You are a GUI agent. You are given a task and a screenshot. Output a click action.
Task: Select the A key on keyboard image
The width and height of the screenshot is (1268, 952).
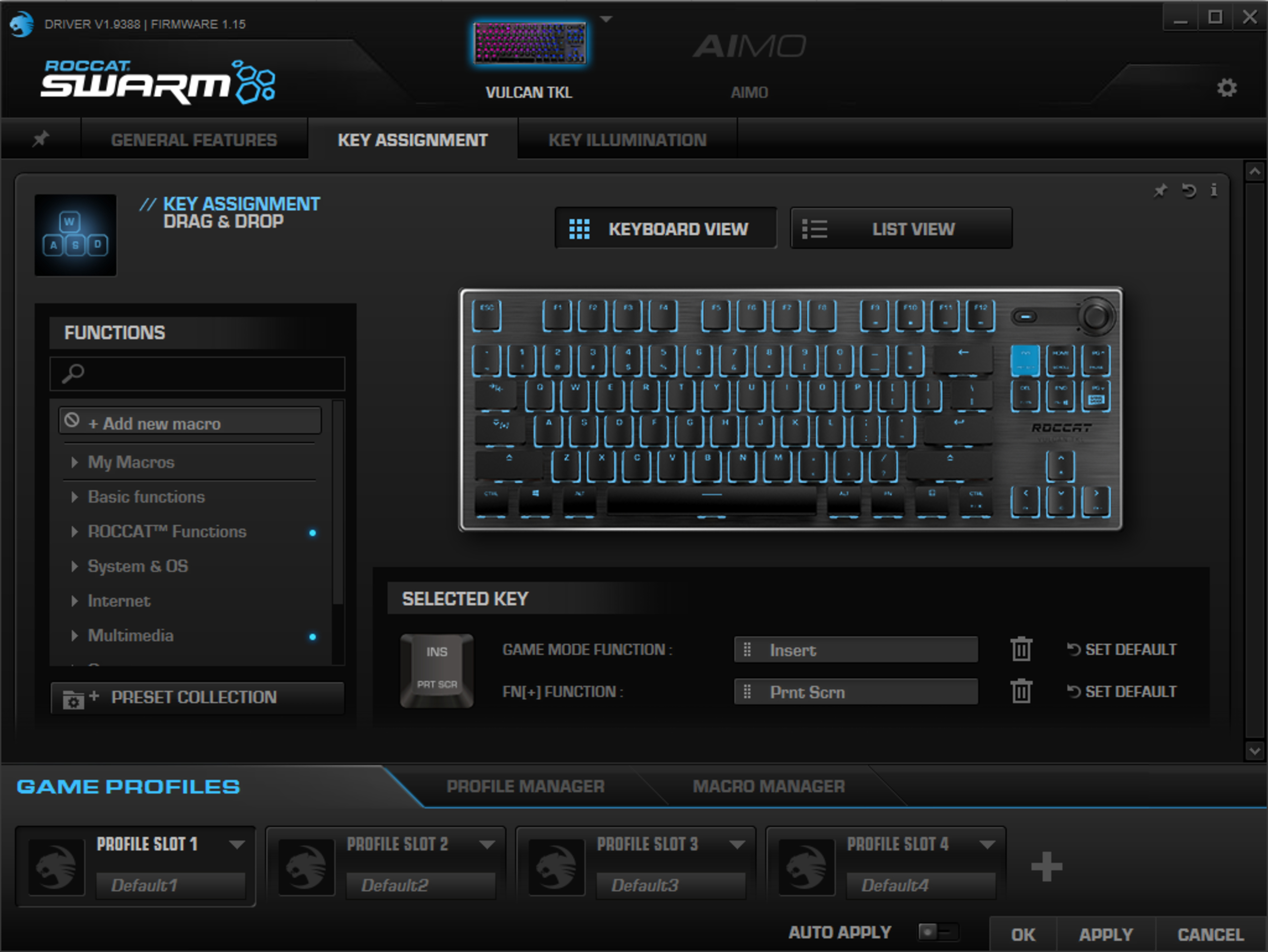[548, 430]
